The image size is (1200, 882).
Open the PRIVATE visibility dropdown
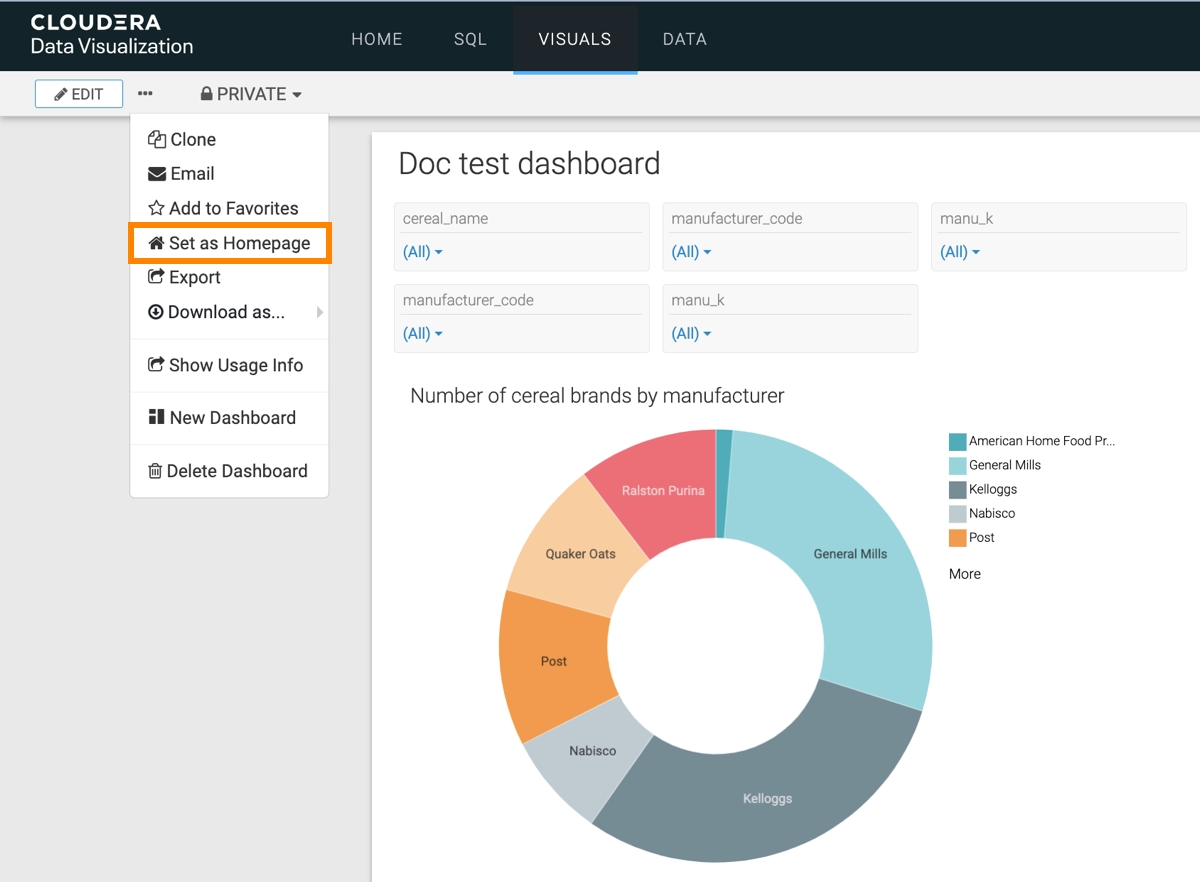tap(251, 94)
